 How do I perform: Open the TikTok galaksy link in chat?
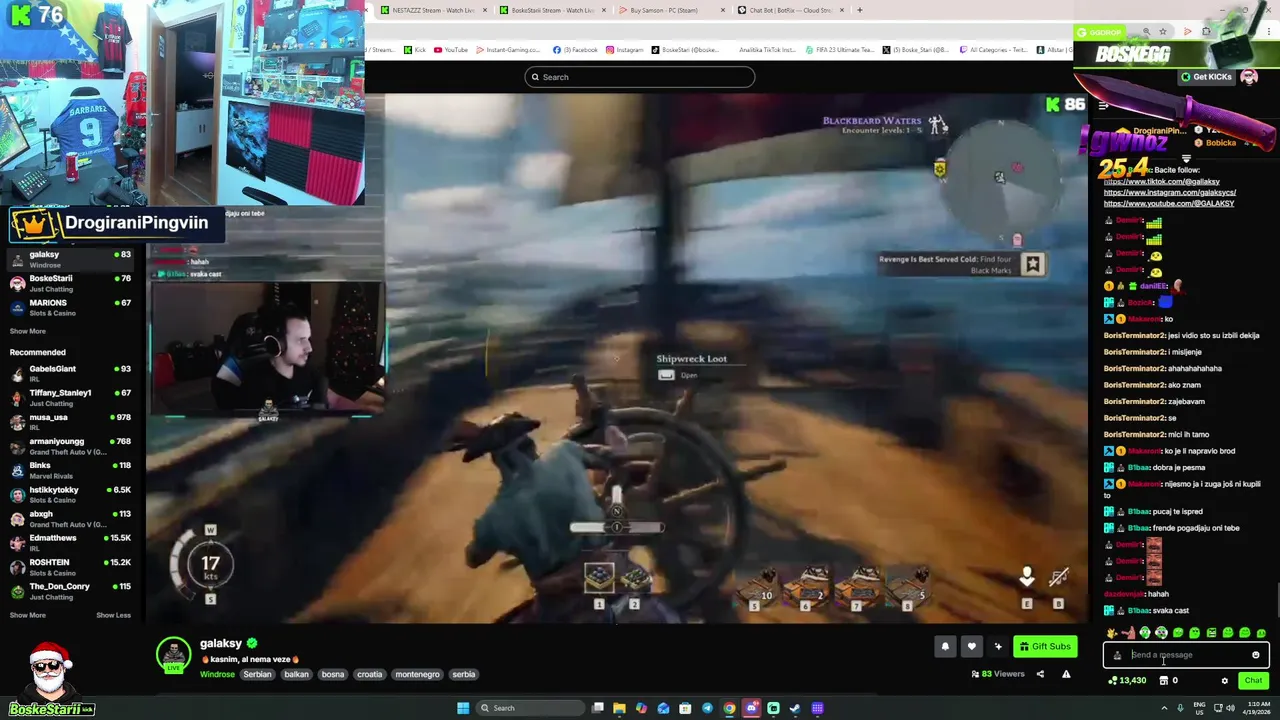click(x=1161, y=182)
